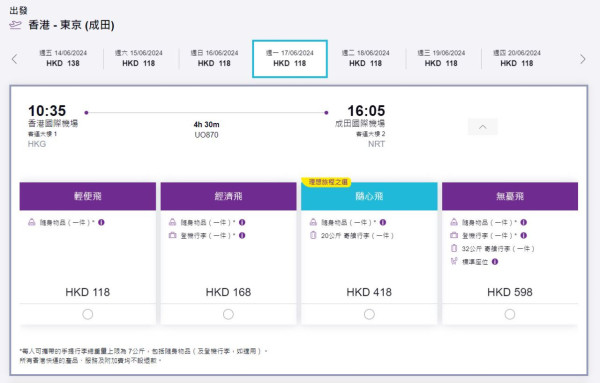Open info icon for 隨身物品 in 無憂飛

(x=523, y=222)
